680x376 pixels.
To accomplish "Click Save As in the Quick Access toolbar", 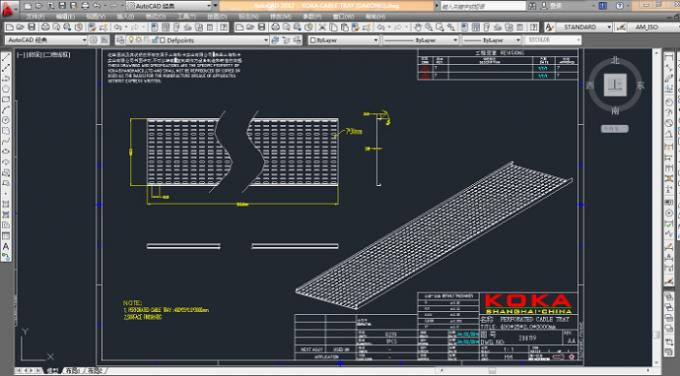I will point(73,6).
